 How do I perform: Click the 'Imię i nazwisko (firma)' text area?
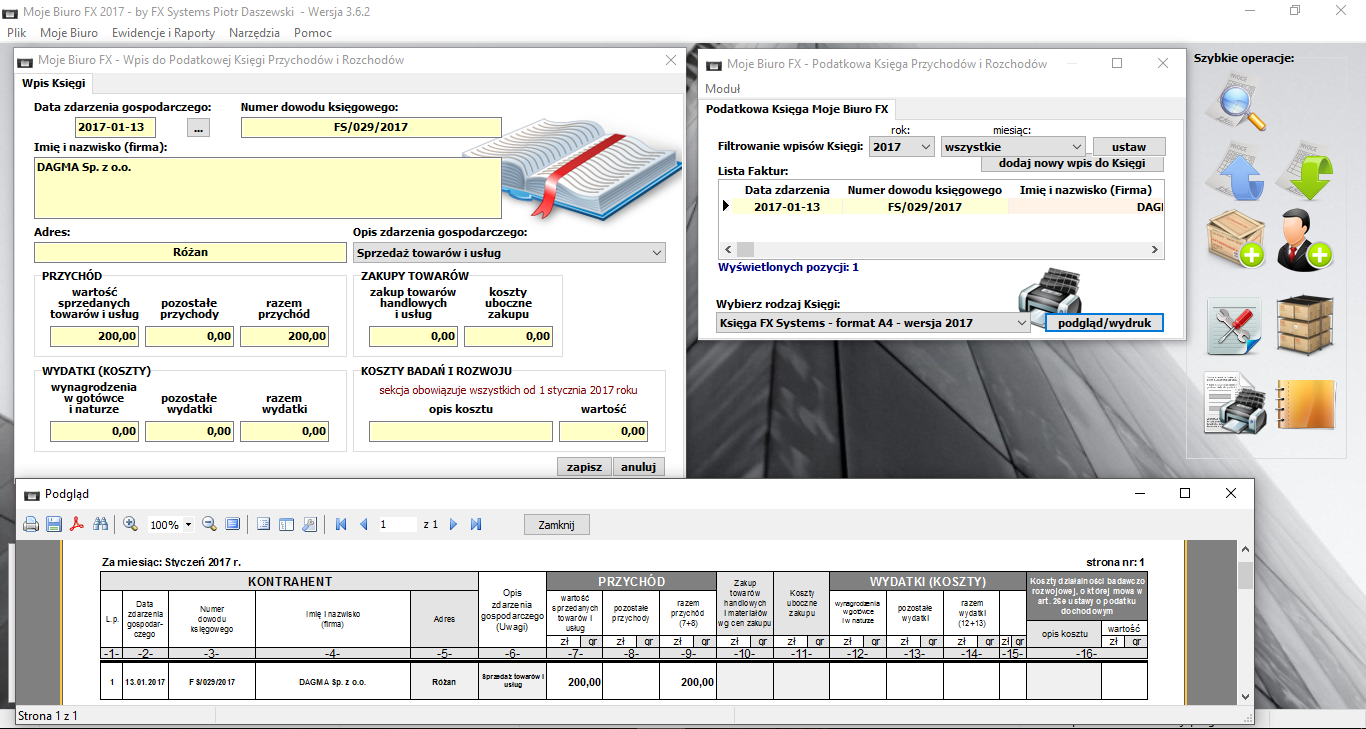pyautogui.click(x=268, y=187)
